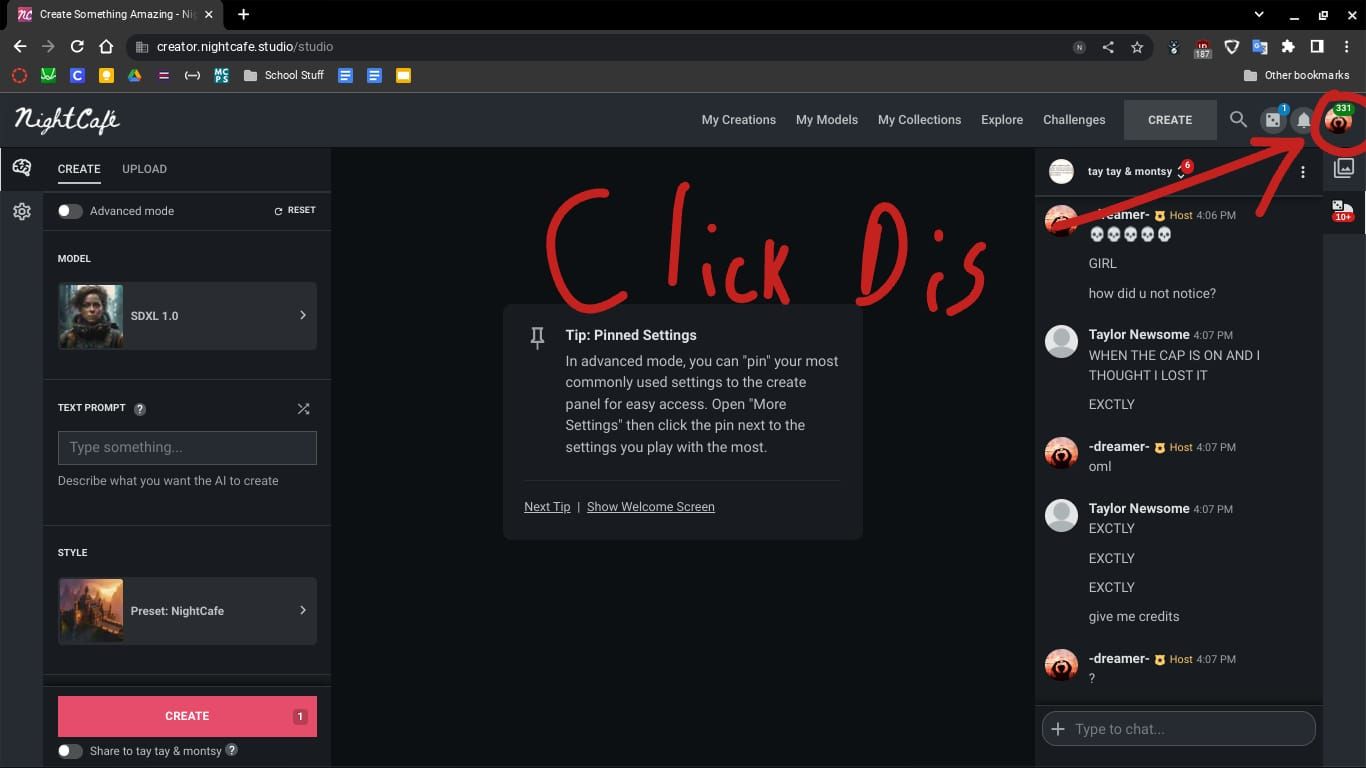1366x768 pixels.
Task: Open your profile avatar showing 331 credits
Action: pyautogui.click(x=1337, y=121)
